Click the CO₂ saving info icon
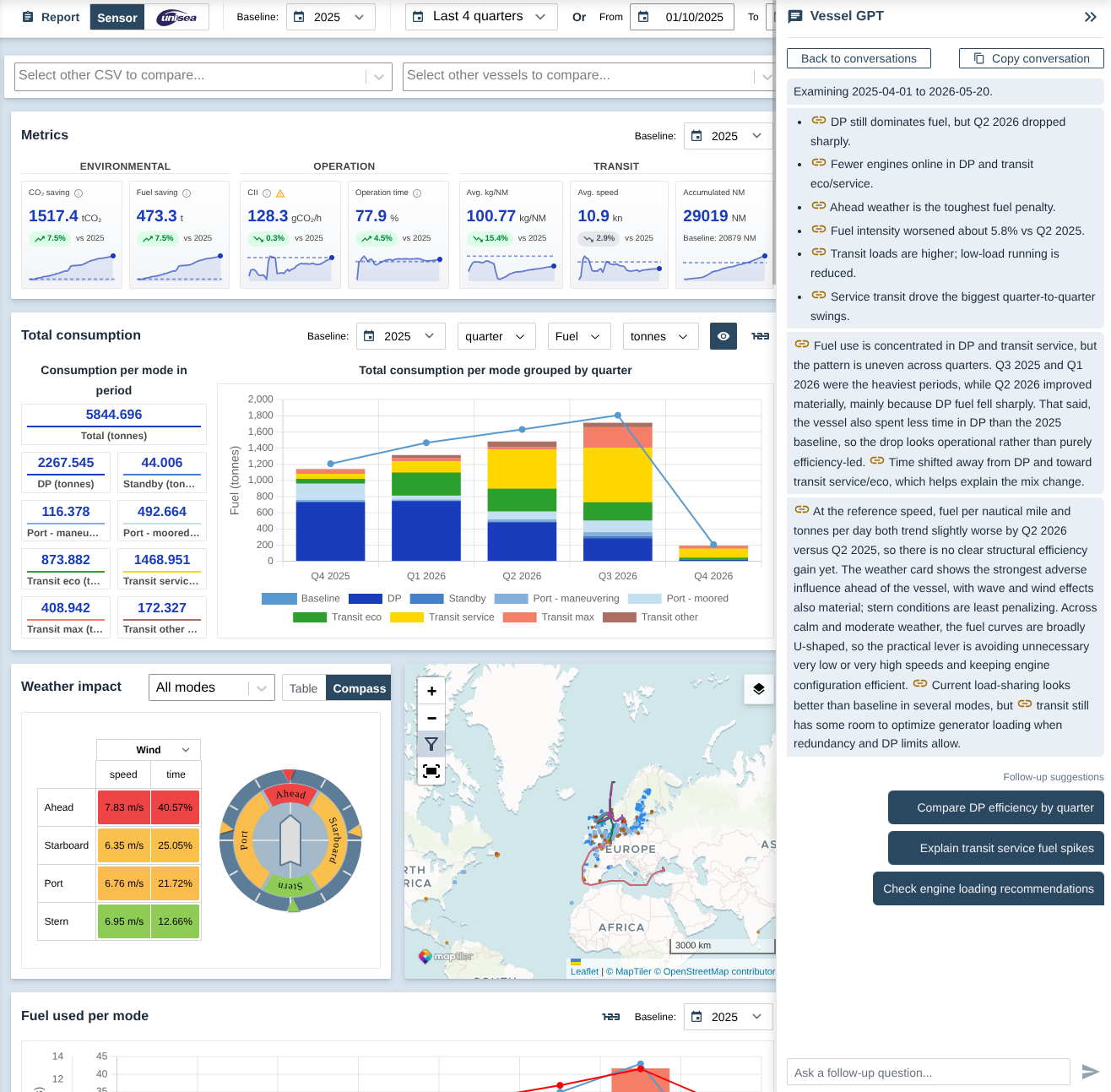The width and height of the screenshot is (1111, 1092). [x=79, y=193]
